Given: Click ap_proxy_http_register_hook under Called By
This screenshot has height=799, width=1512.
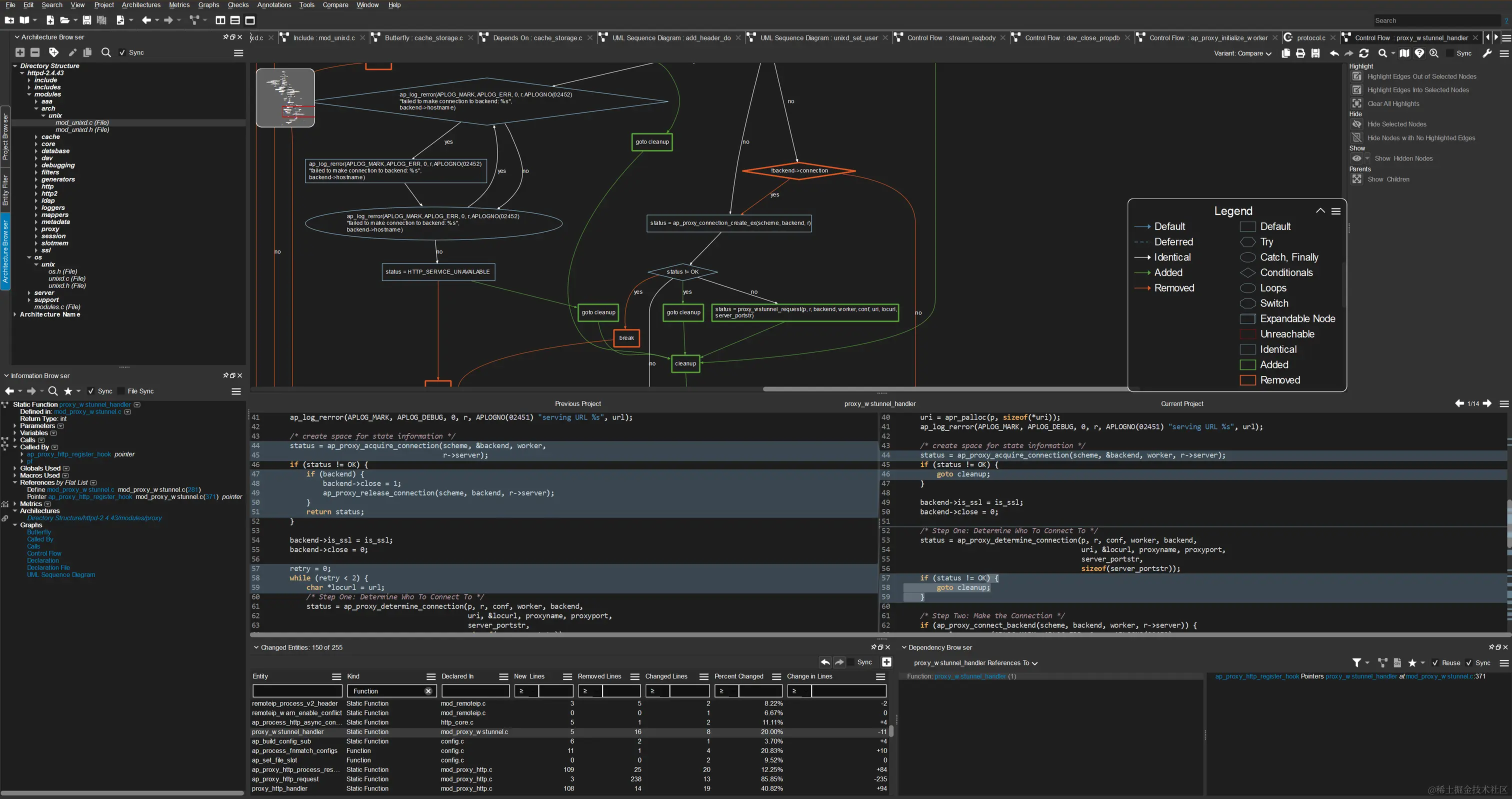Looking at the screenshot, I should coord(68,454).
